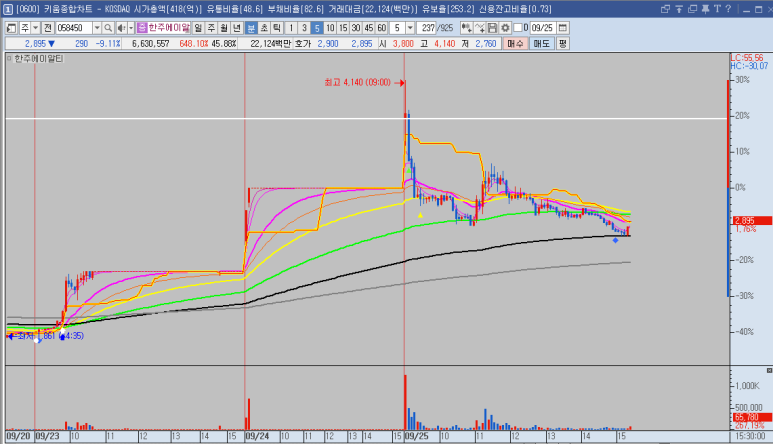Select the 주 weekly chart period
This screenshot has width=773, height=444.
pyautogui.click(x=211, y=28)
